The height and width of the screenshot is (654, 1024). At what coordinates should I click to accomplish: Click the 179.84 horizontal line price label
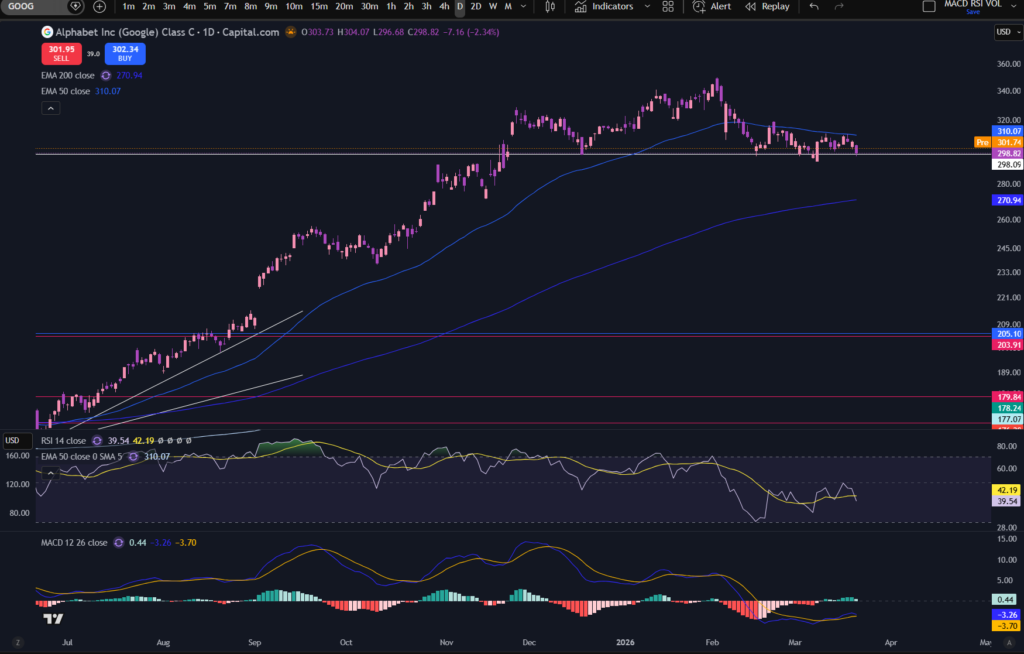[x=1008, y=397]
